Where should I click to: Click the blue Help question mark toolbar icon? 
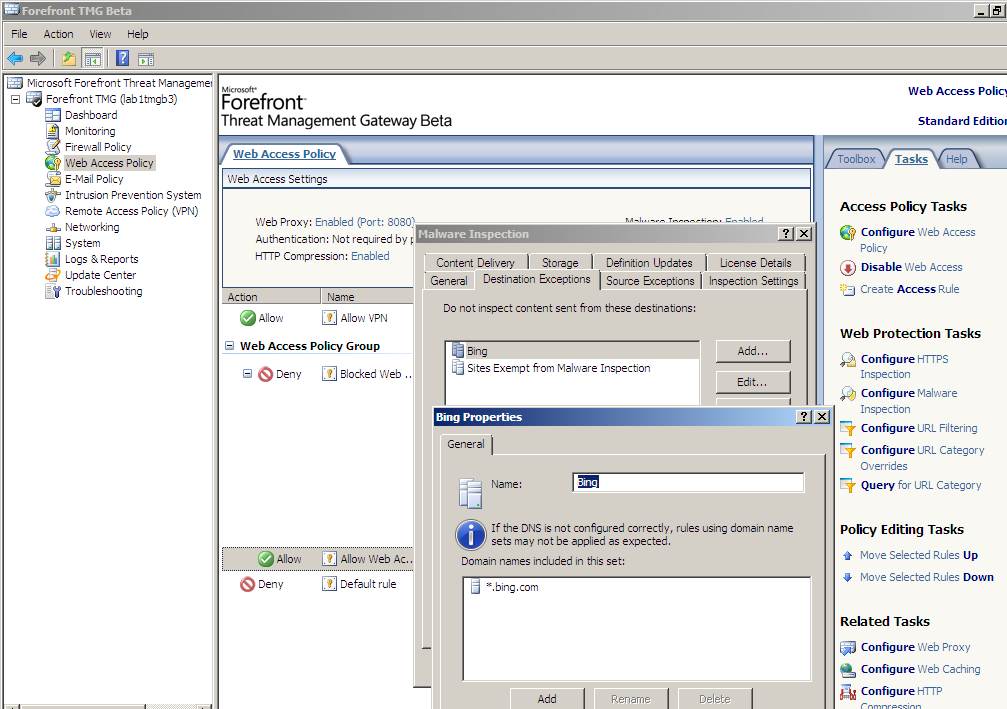click(x=123, y=59)
